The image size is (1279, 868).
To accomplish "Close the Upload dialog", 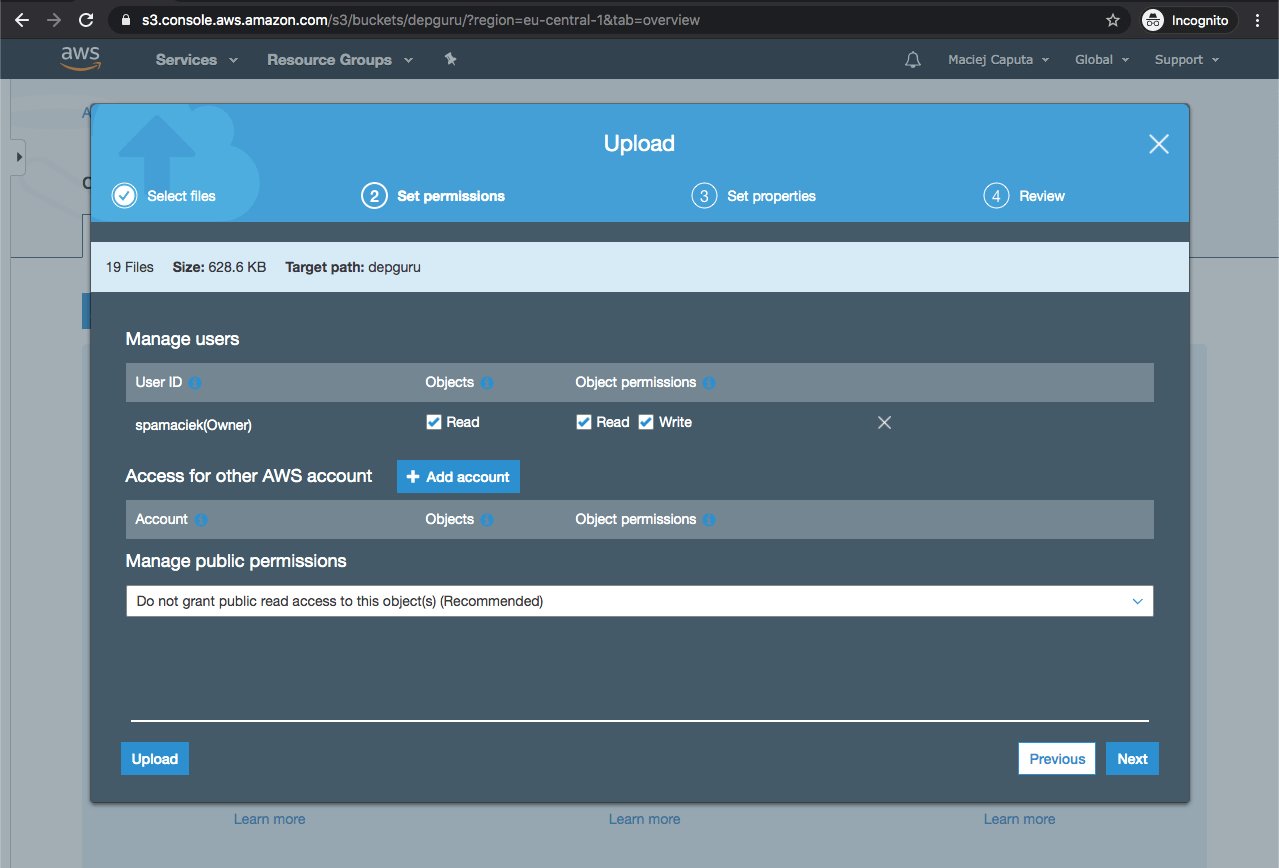I will click(1158, 144).
